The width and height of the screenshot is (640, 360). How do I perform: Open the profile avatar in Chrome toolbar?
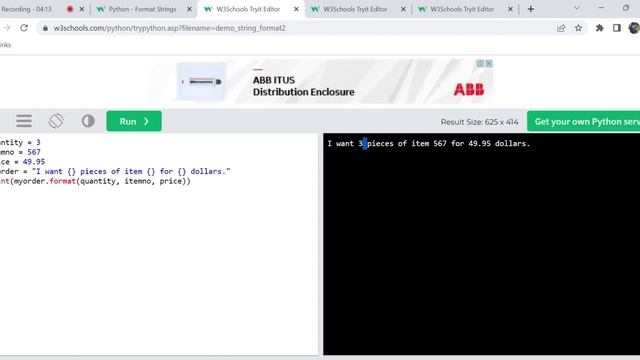click(634, 28)
